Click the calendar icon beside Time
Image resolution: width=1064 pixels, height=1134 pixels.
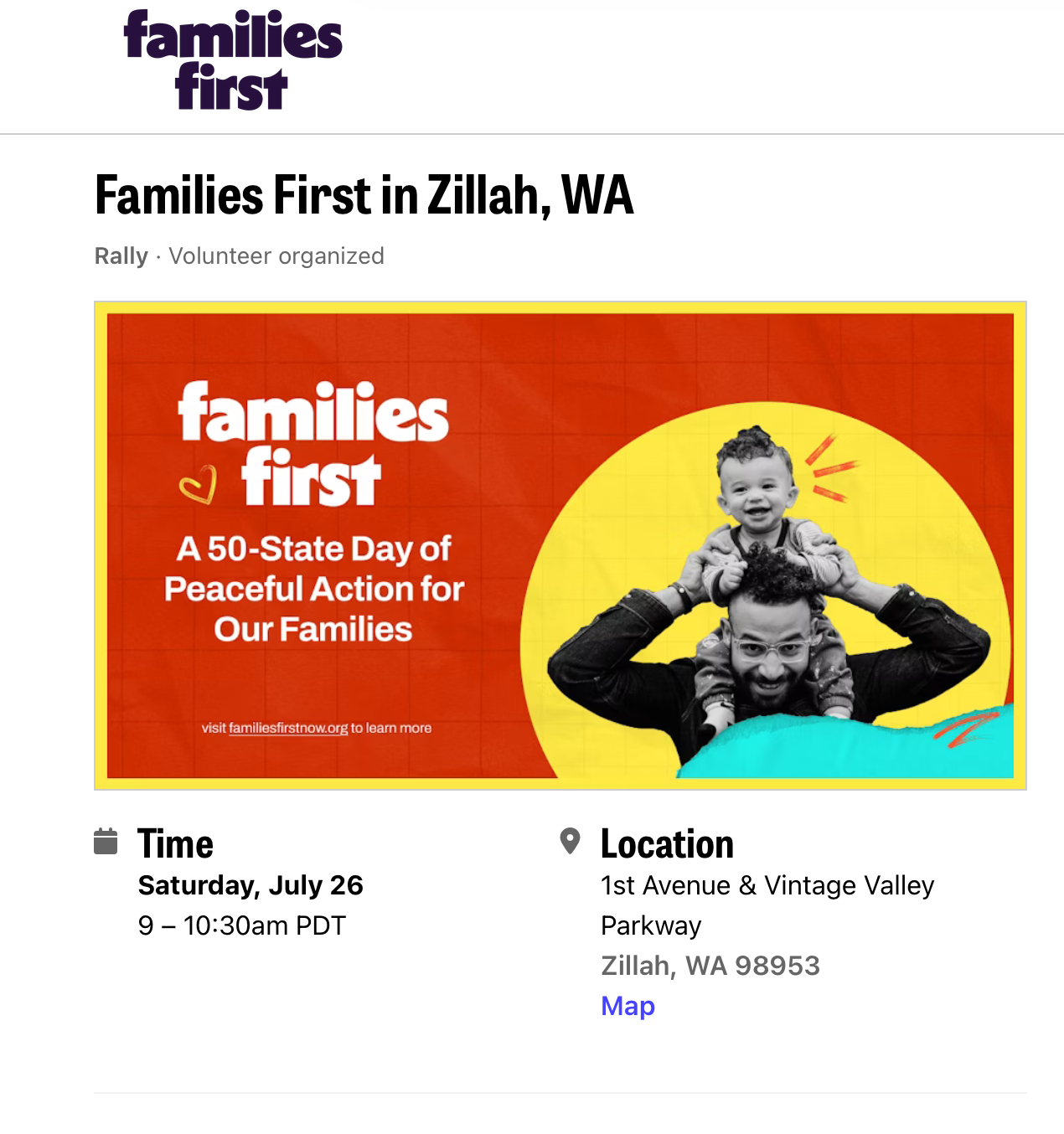pos(106,842)
